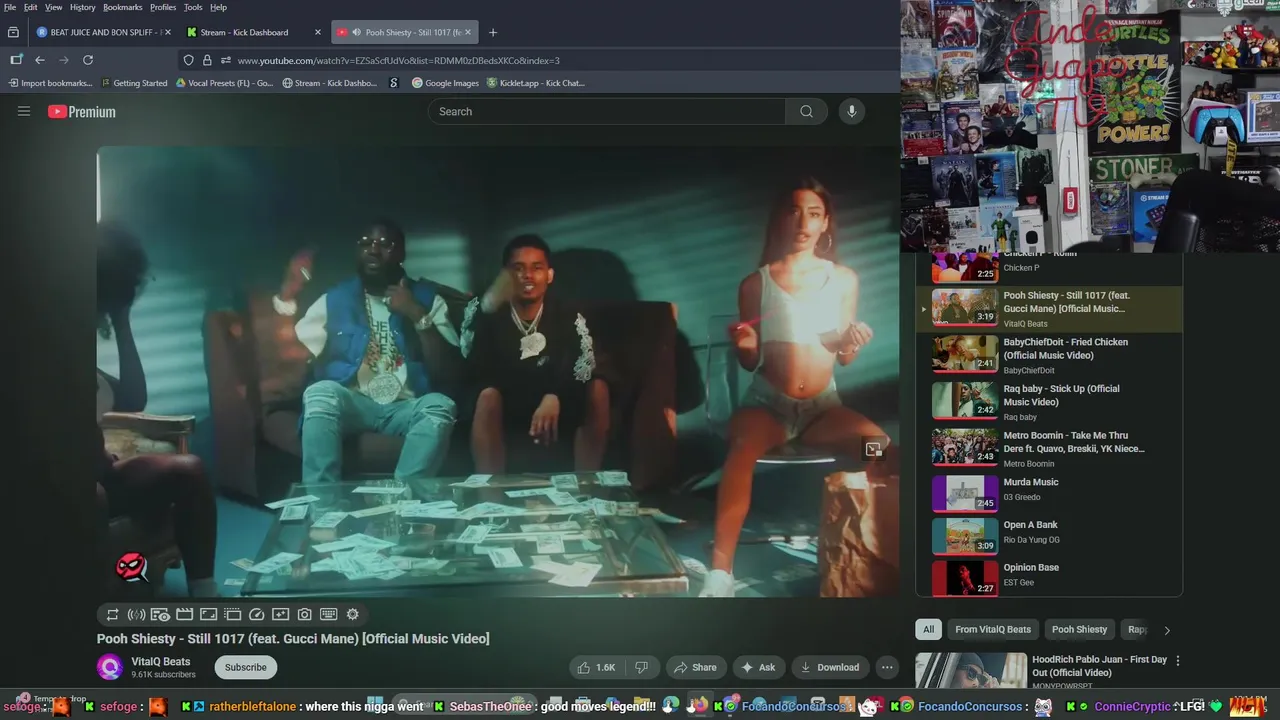Reload the current page

tap(88, 60)
